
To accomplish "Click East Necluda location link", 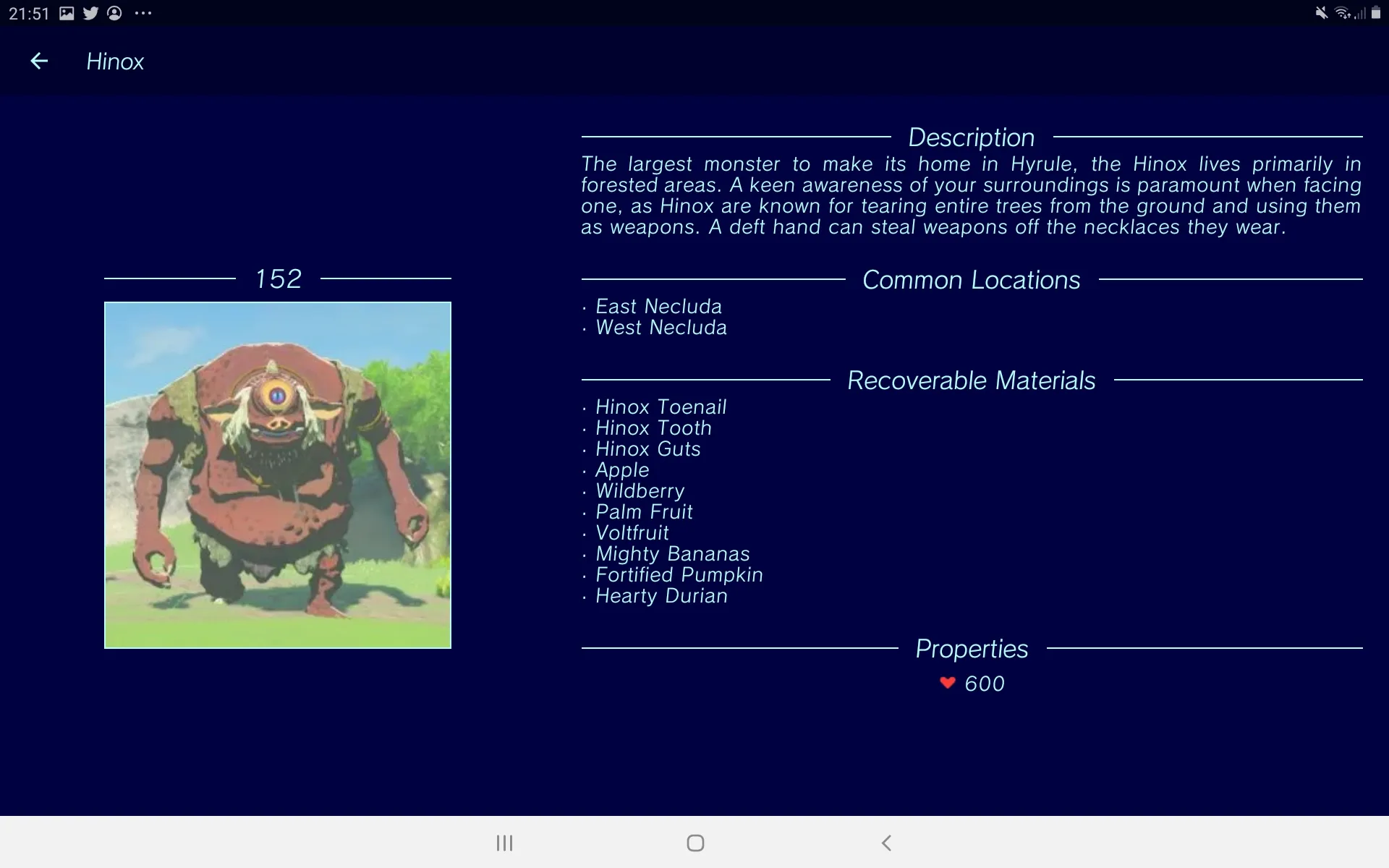I will click(659, 306).
